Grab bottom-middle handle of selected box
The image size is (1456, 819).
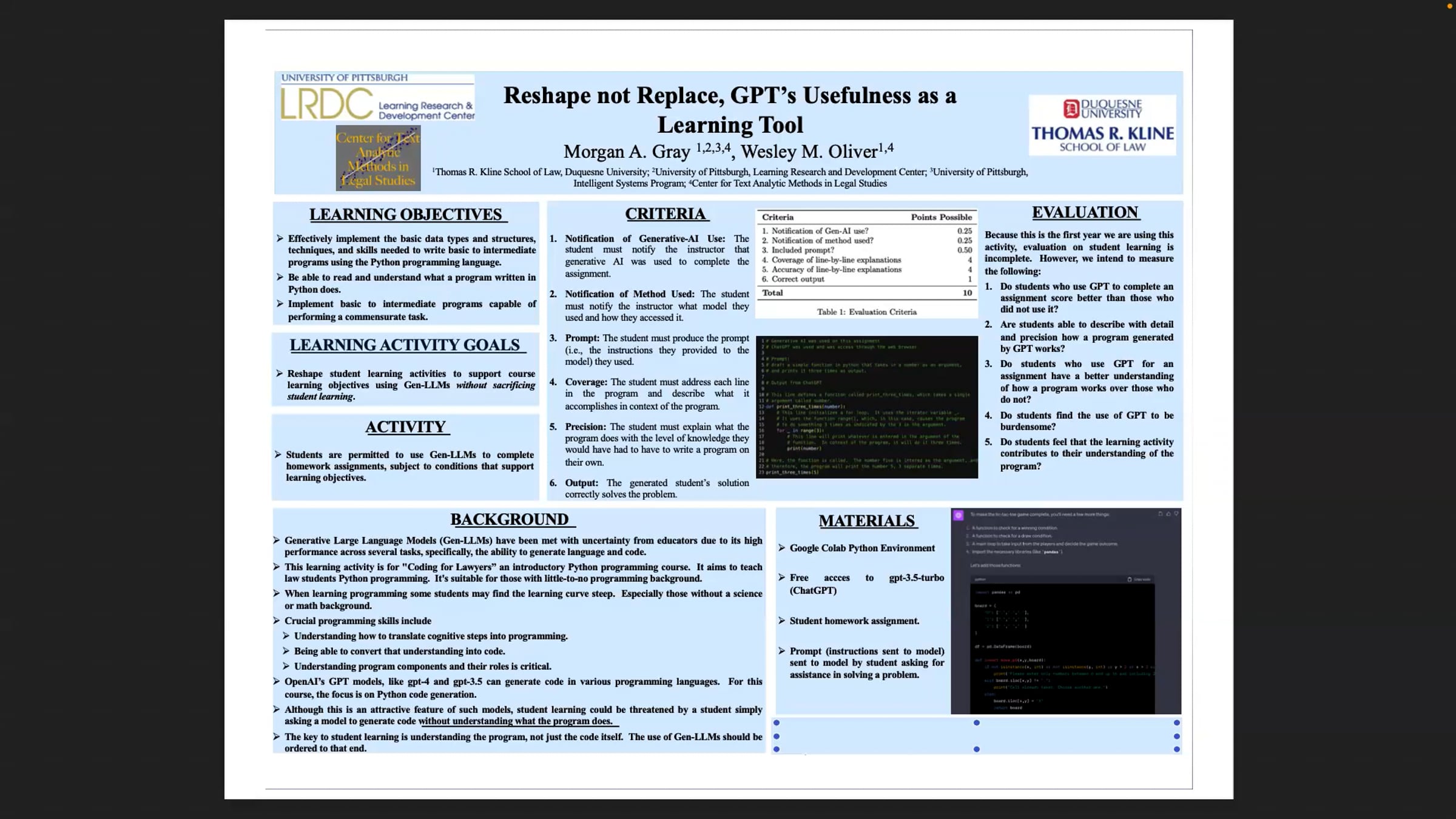point(977,749)
